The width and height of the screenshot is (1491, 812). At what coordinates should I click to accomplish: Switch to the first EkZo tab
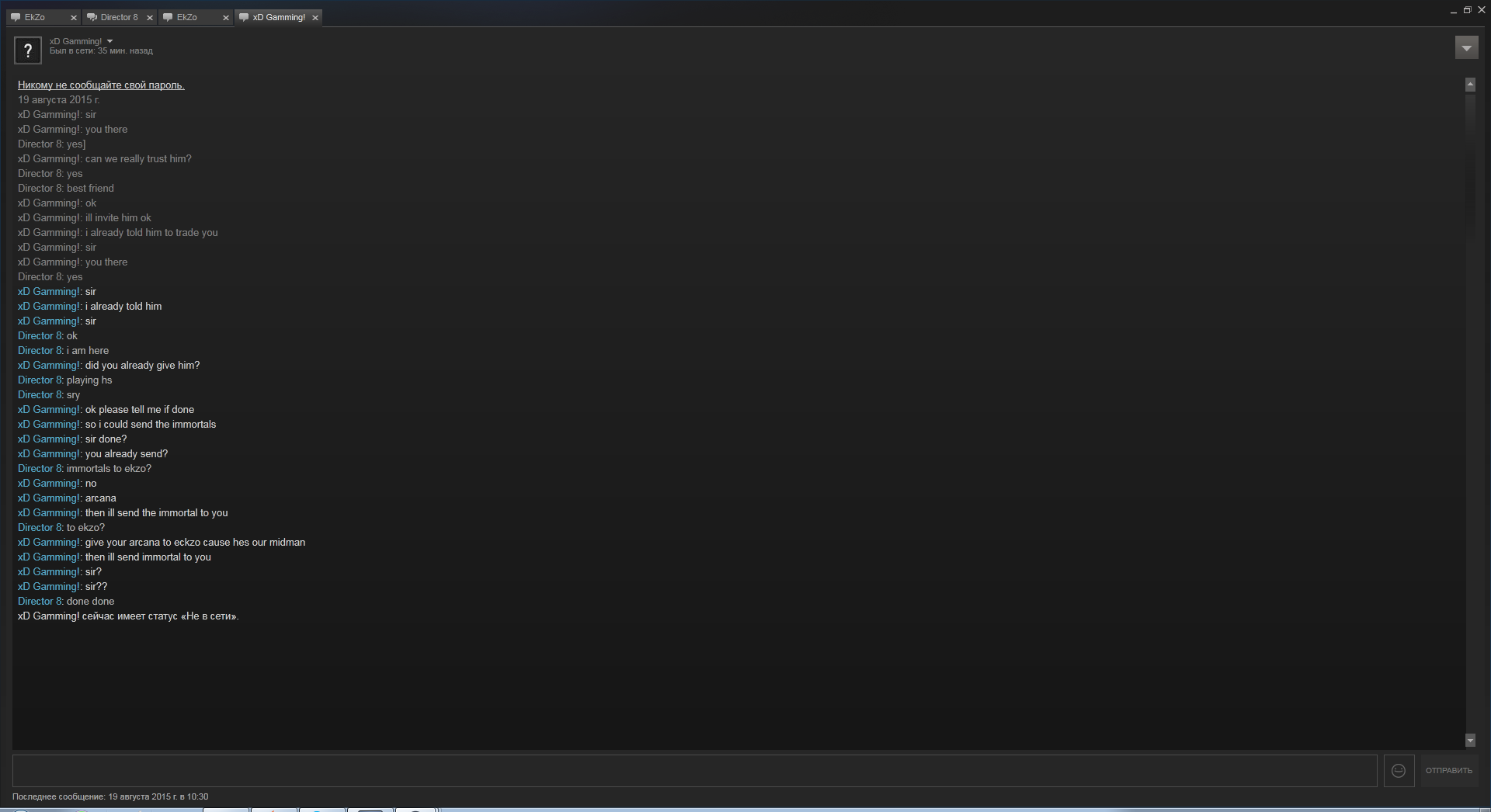pos(43,17)
